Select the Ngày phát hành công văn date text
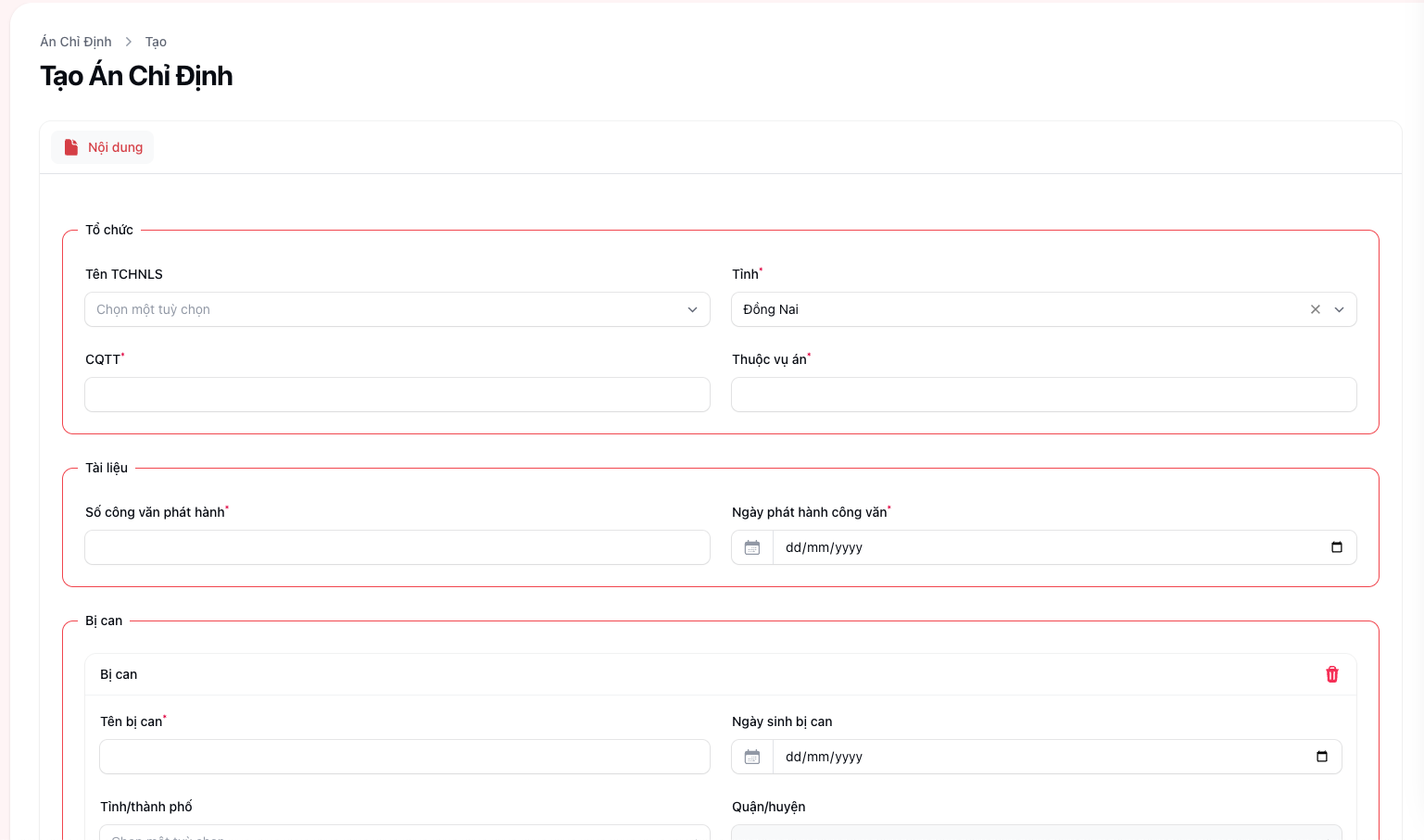 click(824, 547)
